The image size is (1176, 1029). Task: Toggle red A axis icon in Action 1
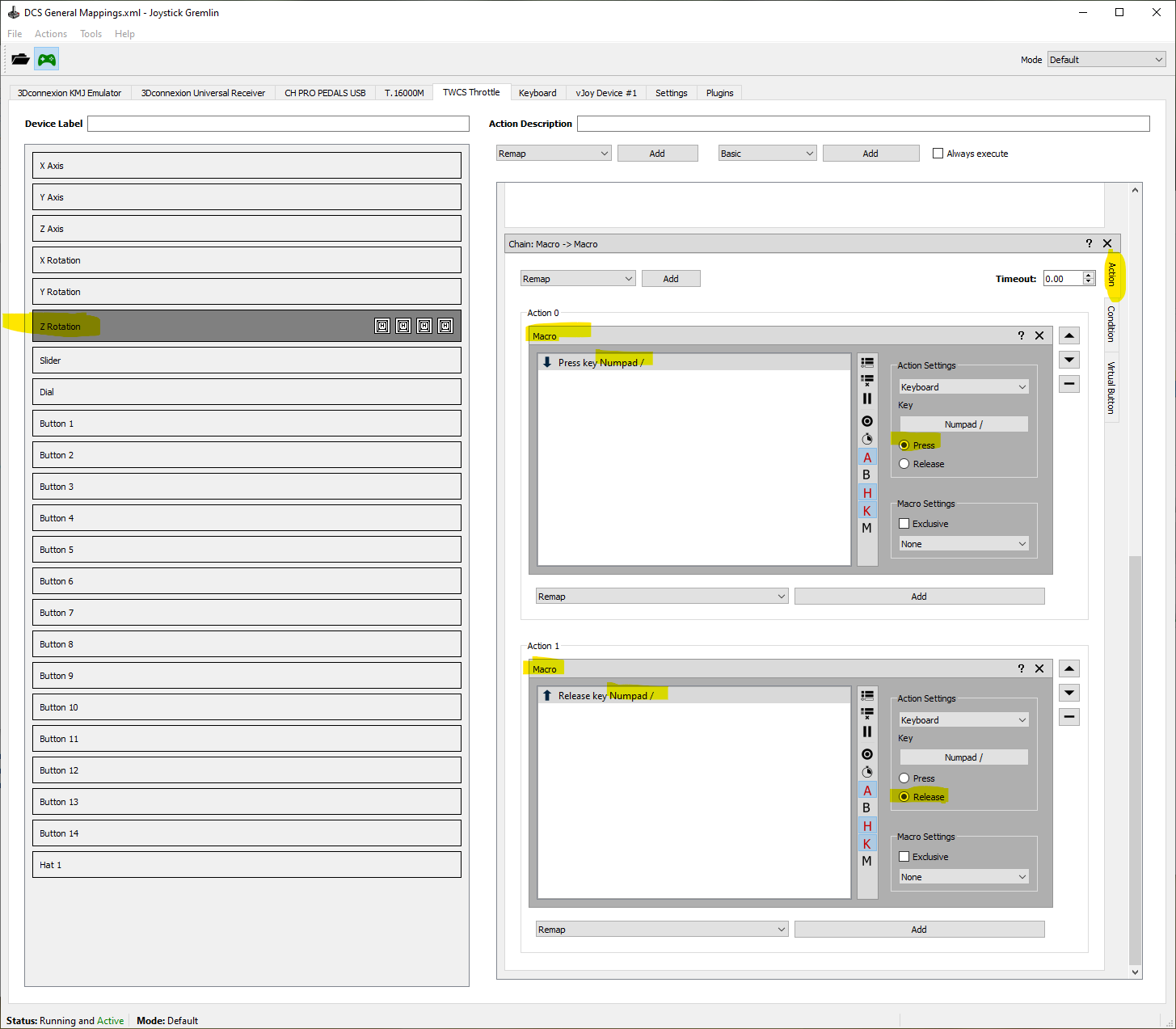coord(867,791)
